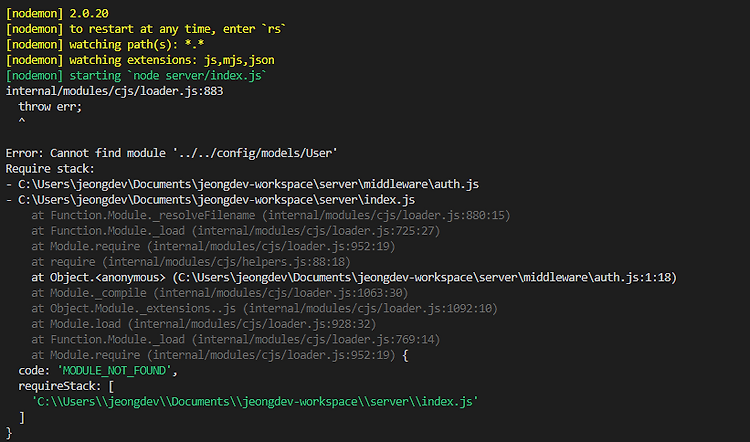
Task: Click the 'Module.load' loader.js:928:32 line
Action: coord(204,324)
